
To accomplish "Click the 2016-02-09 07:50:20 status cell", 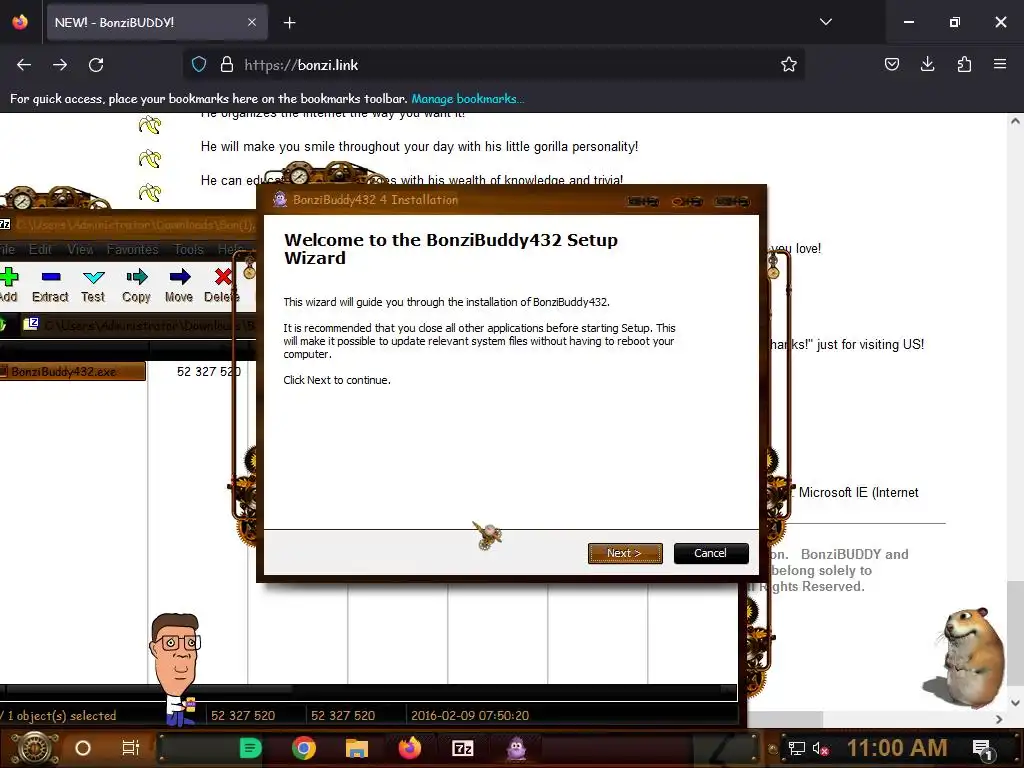I will 470,716.
